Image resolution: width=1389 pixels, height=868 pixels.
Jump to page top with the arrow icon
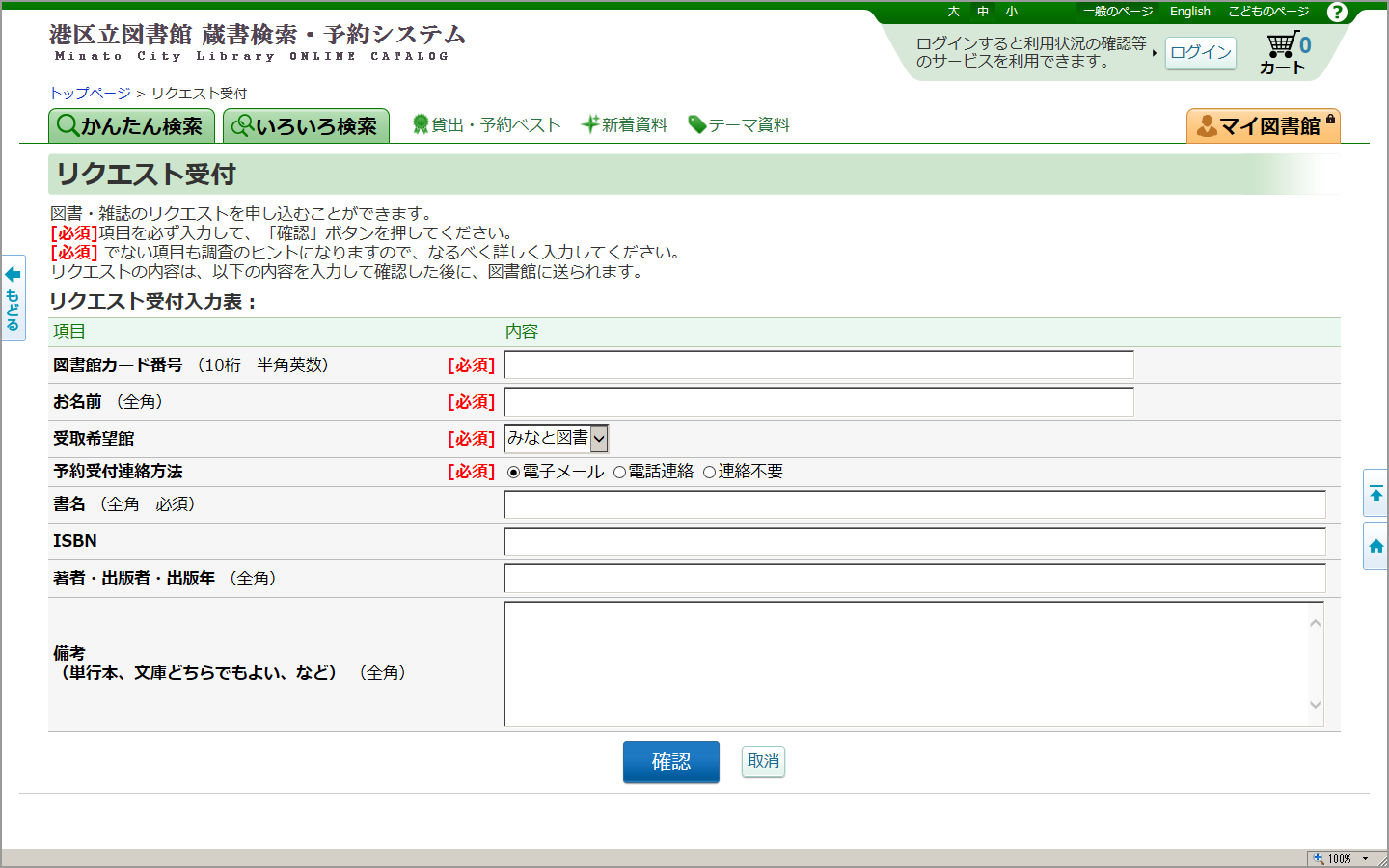(x=1375, y=494)
